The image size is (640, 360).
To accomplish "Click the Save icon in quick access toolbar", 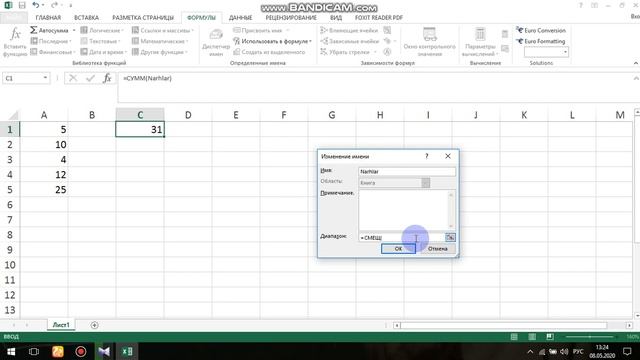I will [x=22, y=5].
